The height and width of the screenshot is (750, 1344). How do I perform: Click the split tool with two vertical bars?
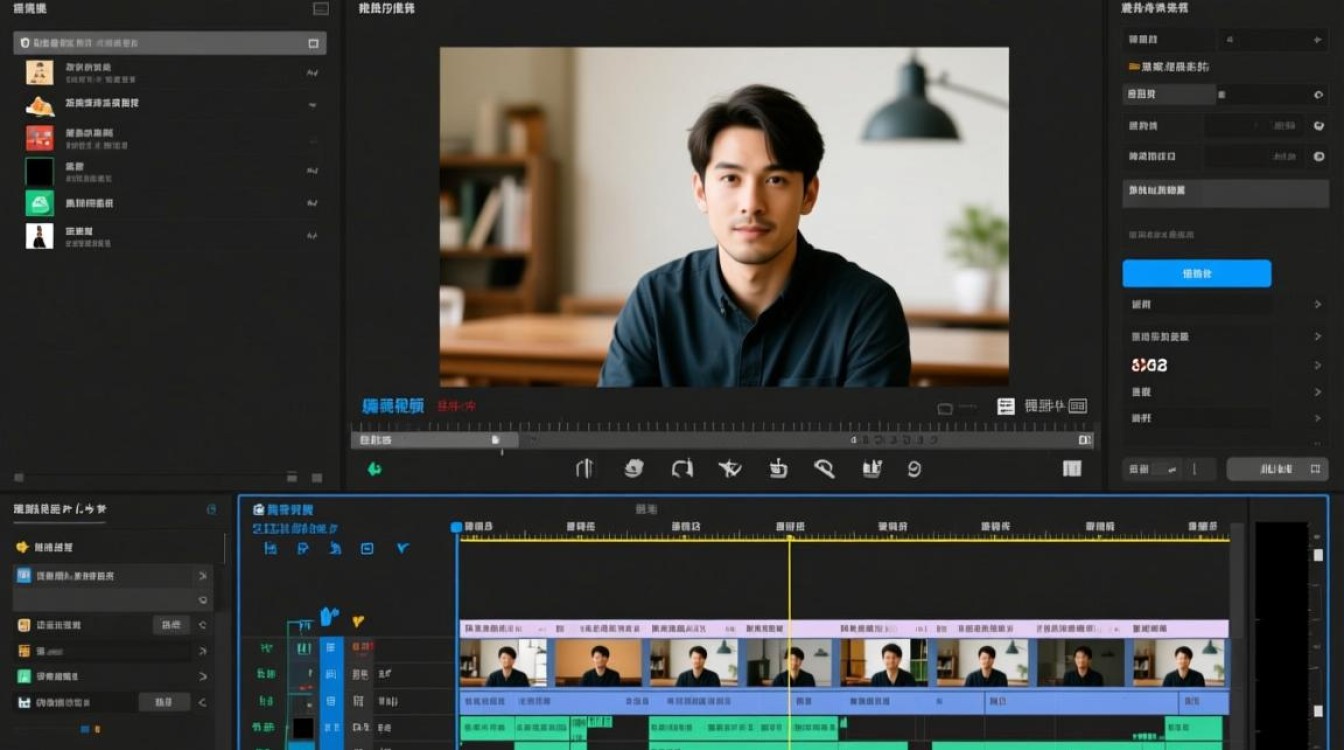585,468
